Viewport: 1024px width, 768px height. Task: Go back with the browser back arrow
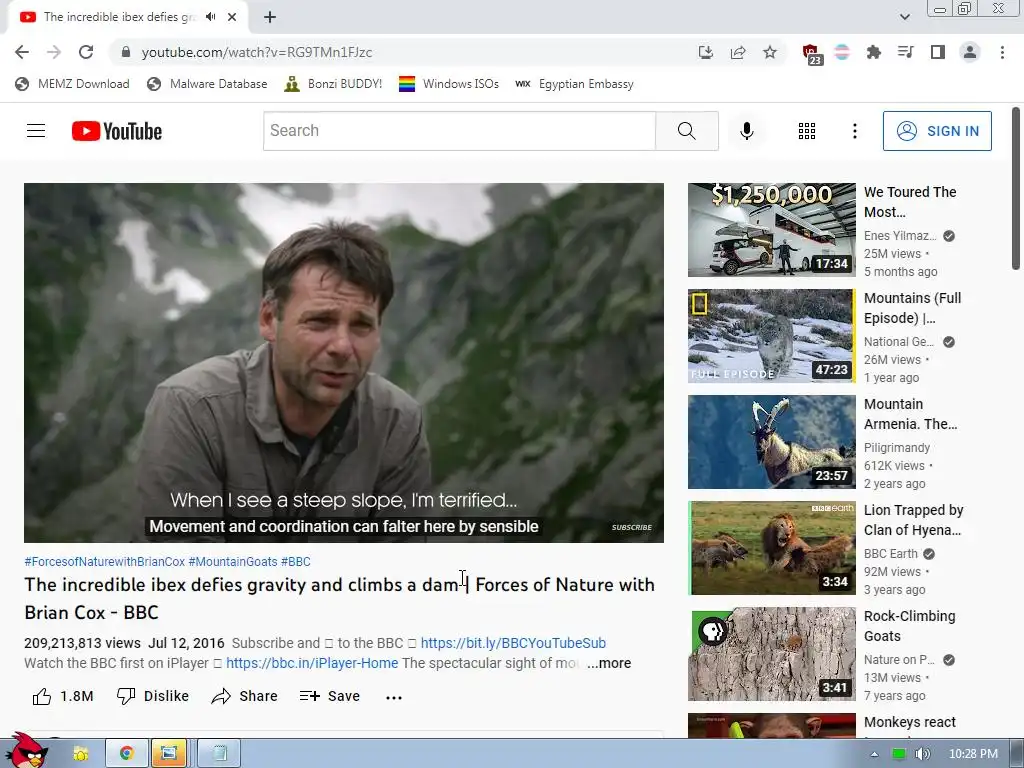(22, 52)
